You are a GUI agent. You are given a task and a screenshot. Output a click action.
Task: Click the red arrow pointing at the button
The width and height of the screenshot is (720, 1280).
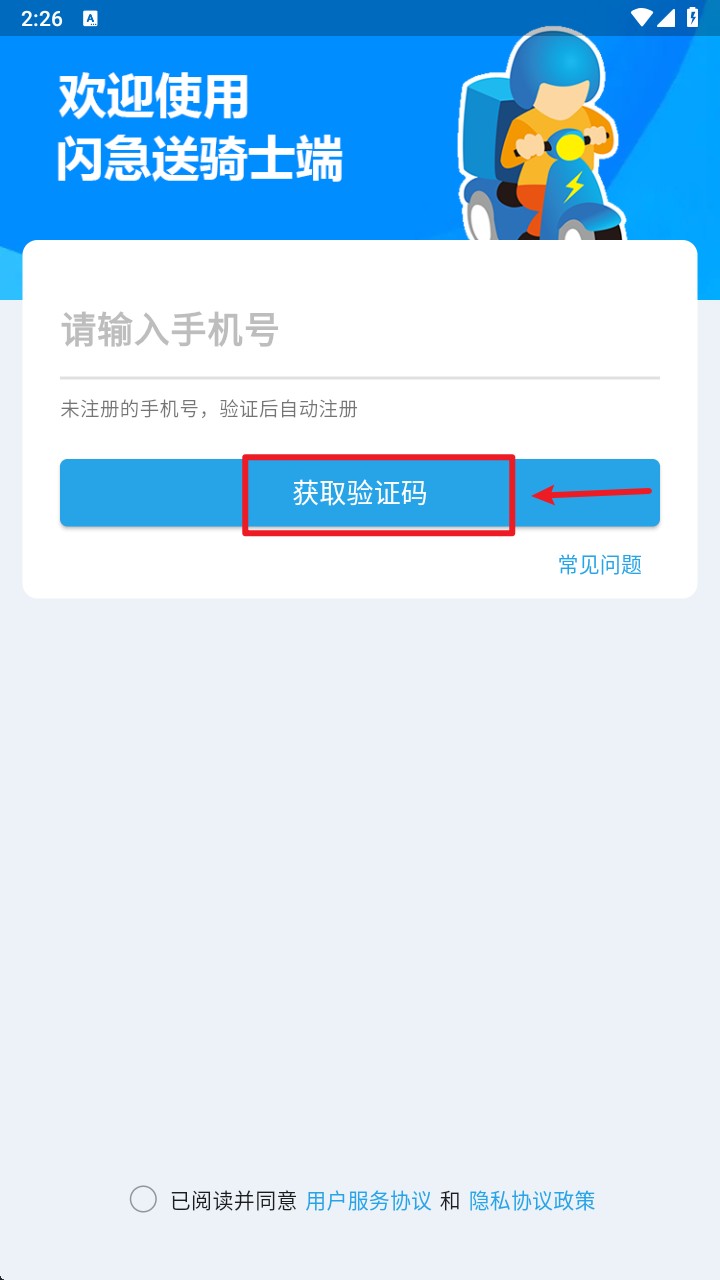tap(592, 494)
